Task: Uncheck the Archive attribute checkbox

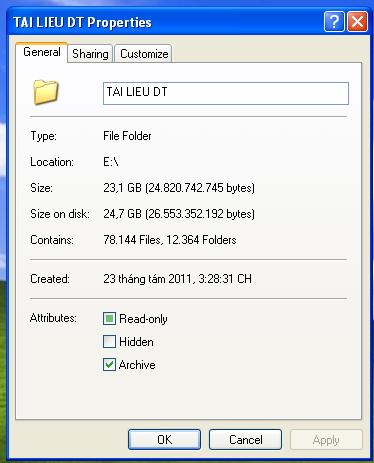Action: (x=109, y=365)
